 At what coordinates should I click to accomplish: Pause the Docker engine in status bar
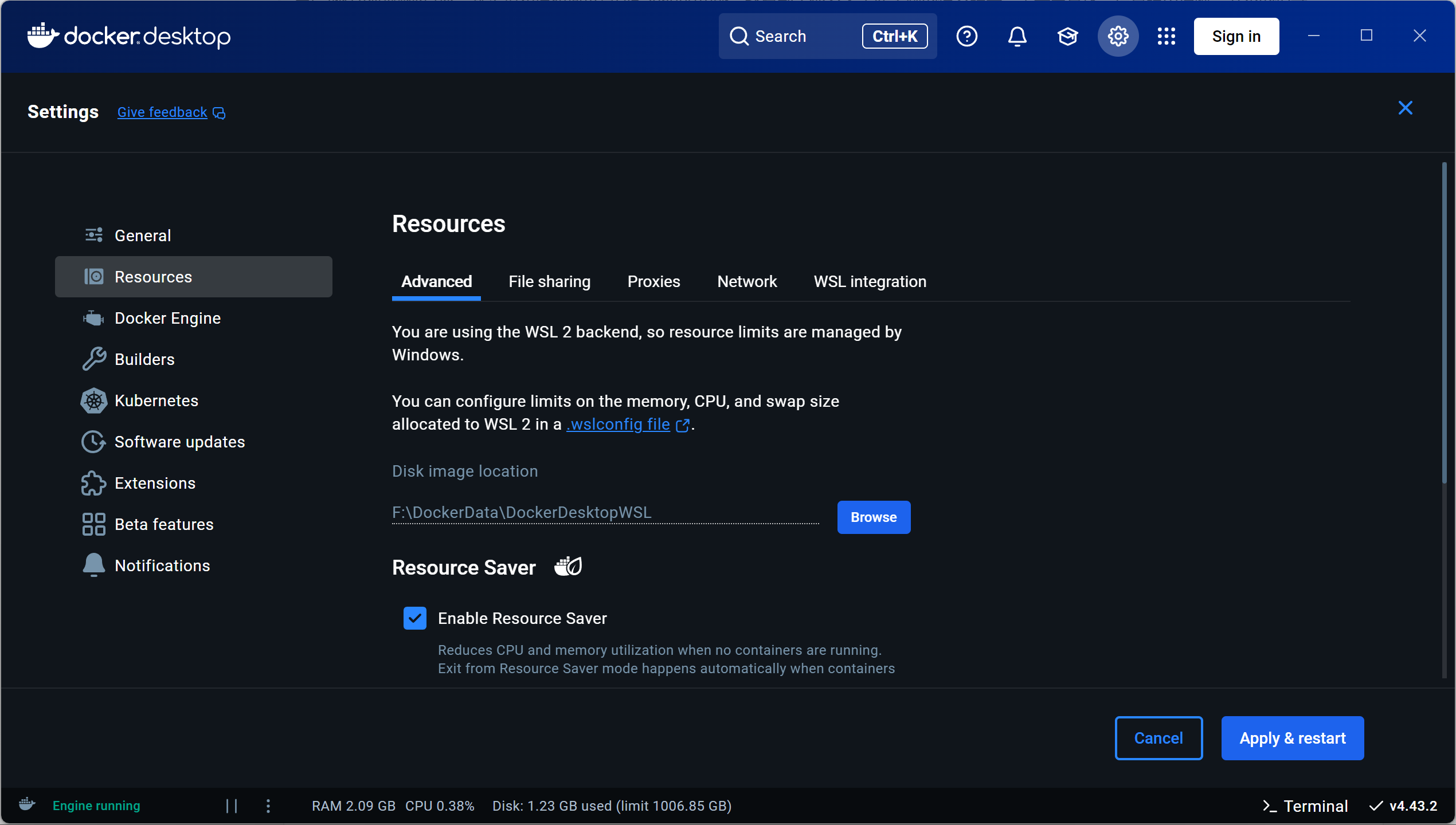(232, 806)
